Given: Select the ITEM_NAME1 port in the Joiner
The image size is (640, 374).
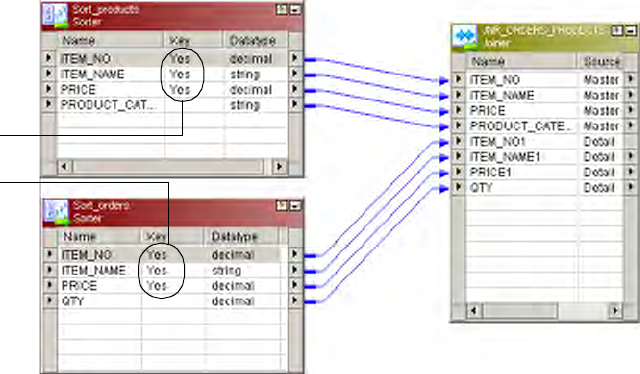Looking at the screenshot, I should (505, 157).
